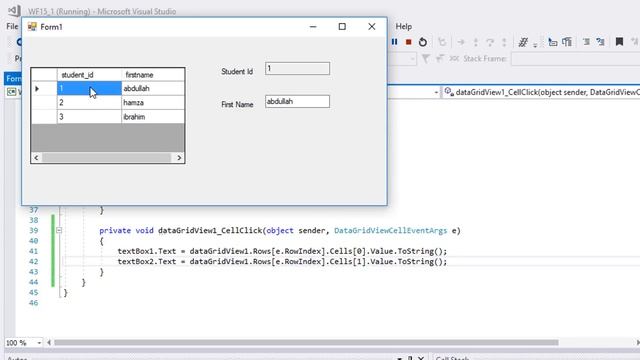
Task: Expand the member dropdown showing dataGridView1_CellClick
Action: pos(542,93)
